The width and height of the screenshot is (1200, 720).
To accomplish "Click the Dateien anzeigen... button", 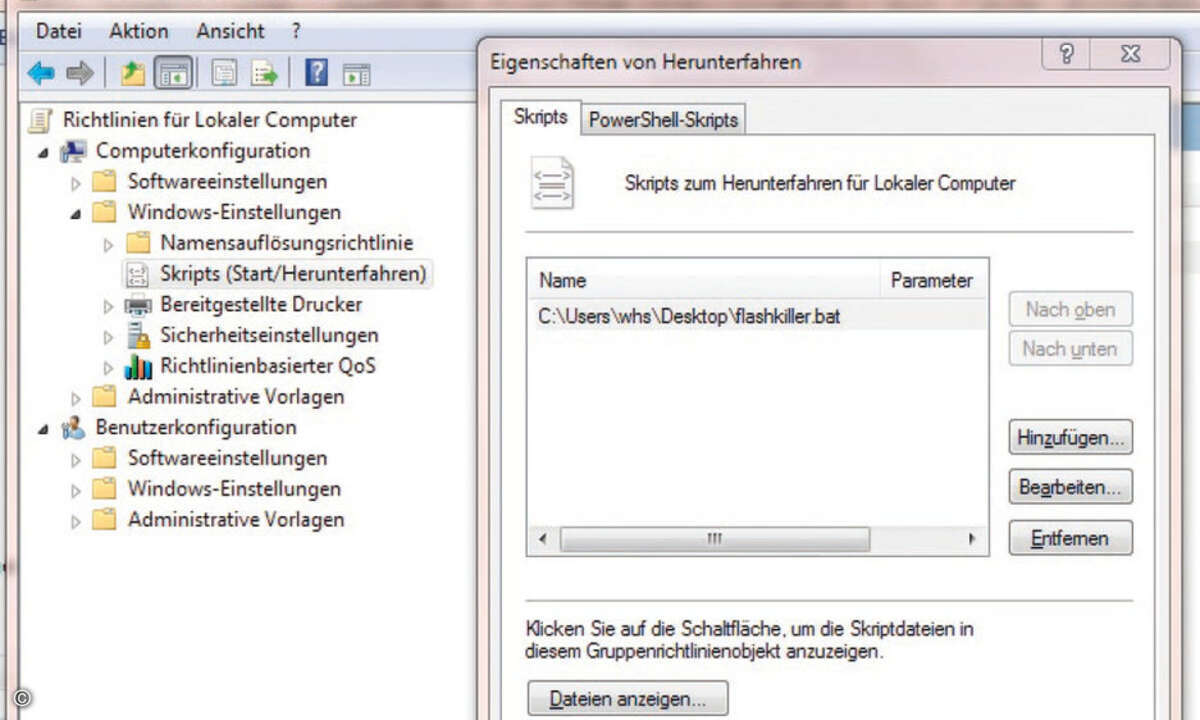I will click(x=628, y=700).
